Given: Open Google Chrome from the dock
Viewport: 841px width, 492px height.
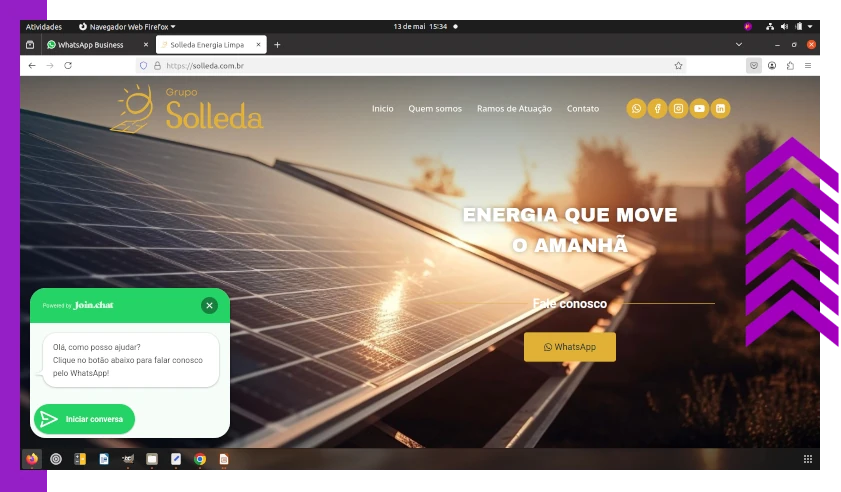Looking at the screenshot, I should tap(200, 459).
